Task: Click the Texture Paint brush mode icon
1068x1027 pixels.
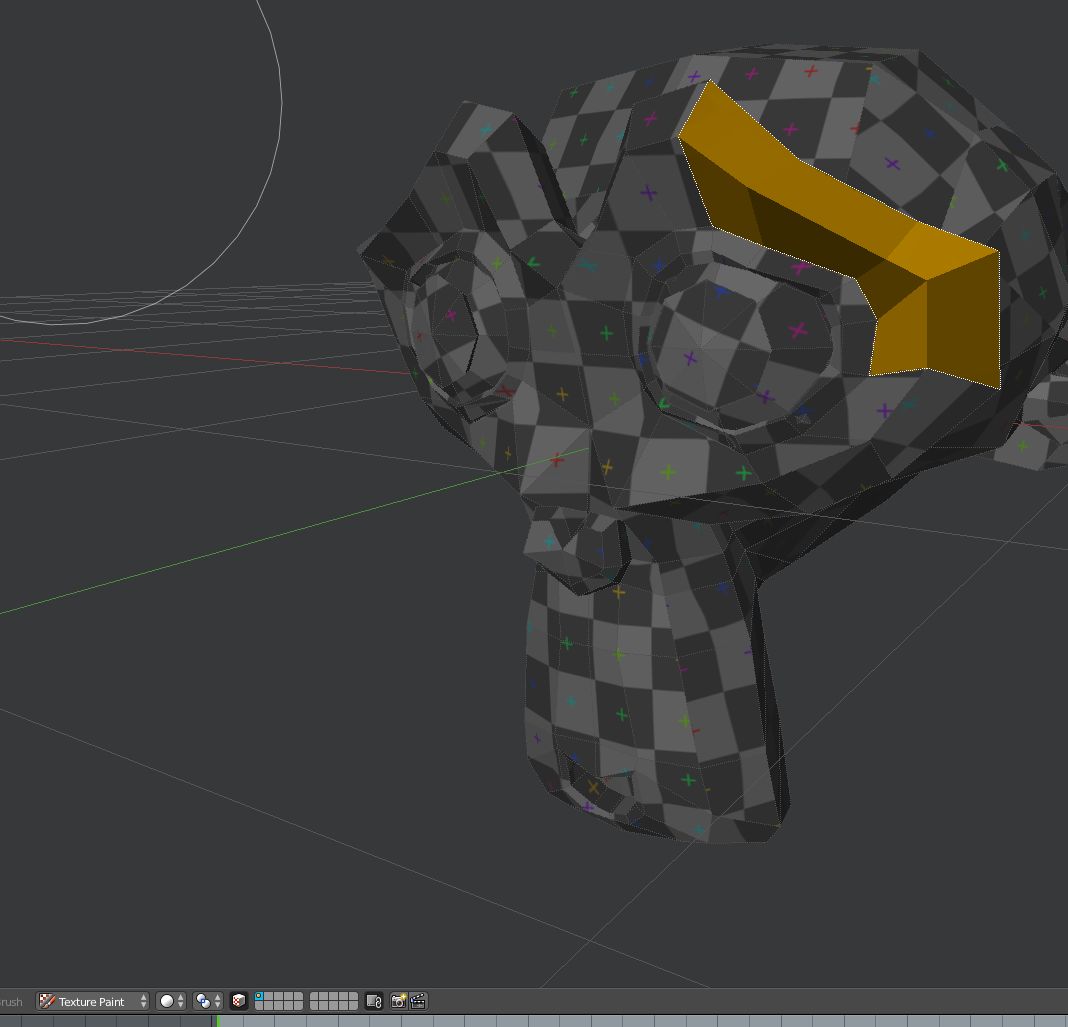Action: click(47, 1001)
